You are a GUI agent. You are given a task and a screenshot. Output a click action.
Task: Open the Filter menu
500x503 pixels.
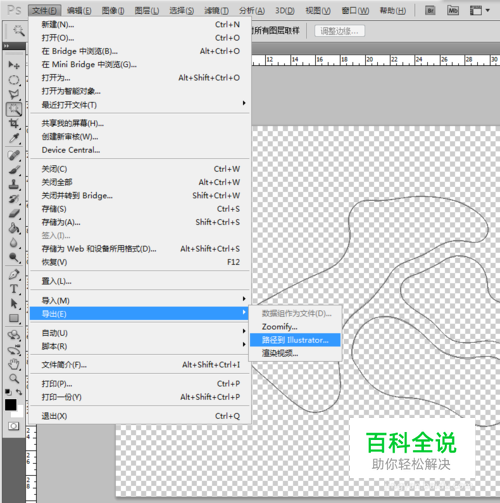pos(216,11)
